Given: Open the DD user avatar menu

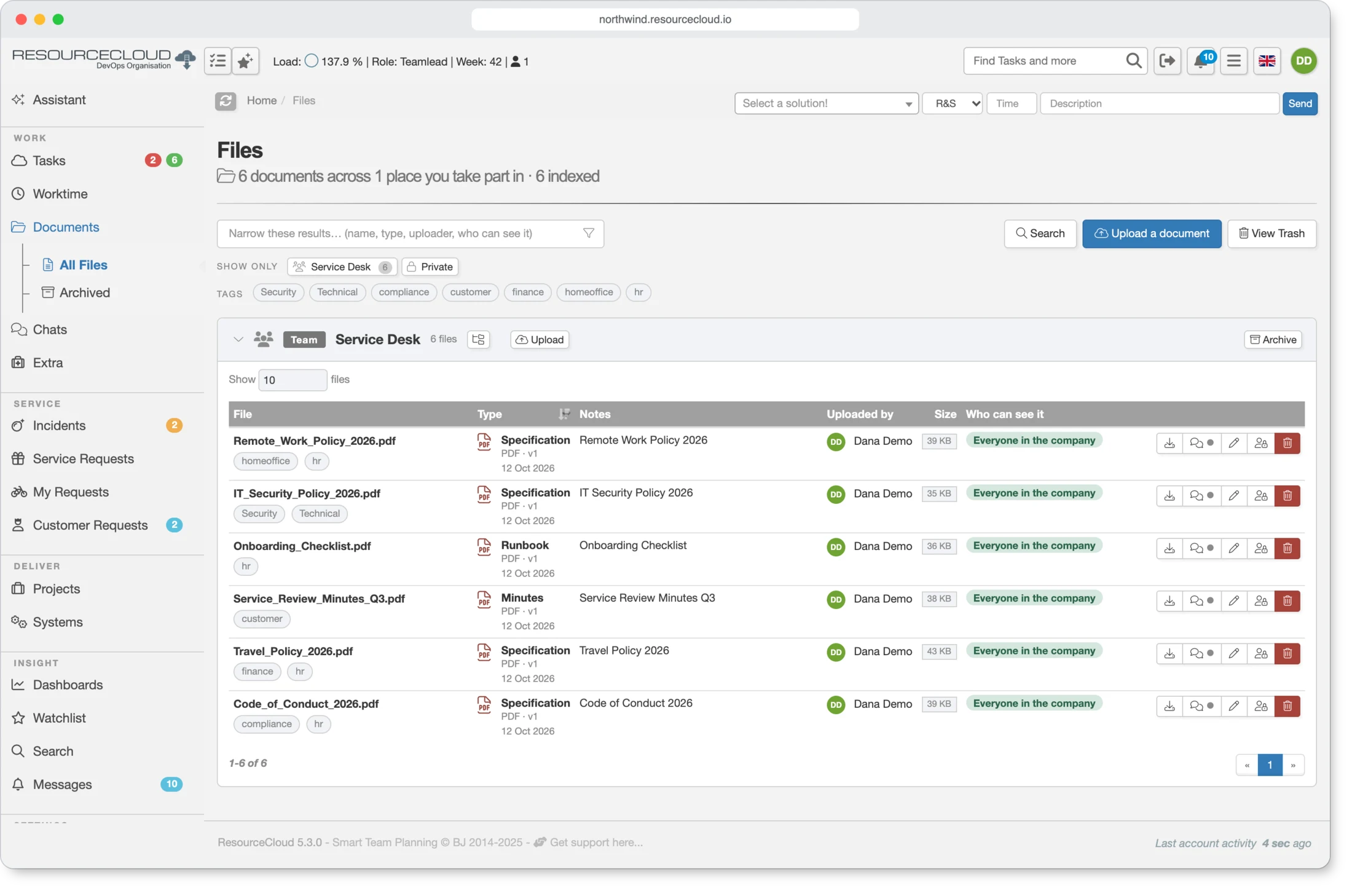Looking at the screenshot, I should [x=1304, y=61].
